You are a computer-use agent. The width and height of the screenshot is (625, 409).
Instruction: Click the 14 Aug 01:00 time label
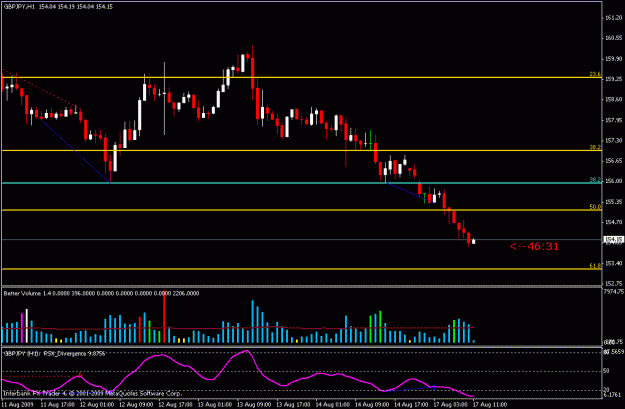[x=331, y=405]
